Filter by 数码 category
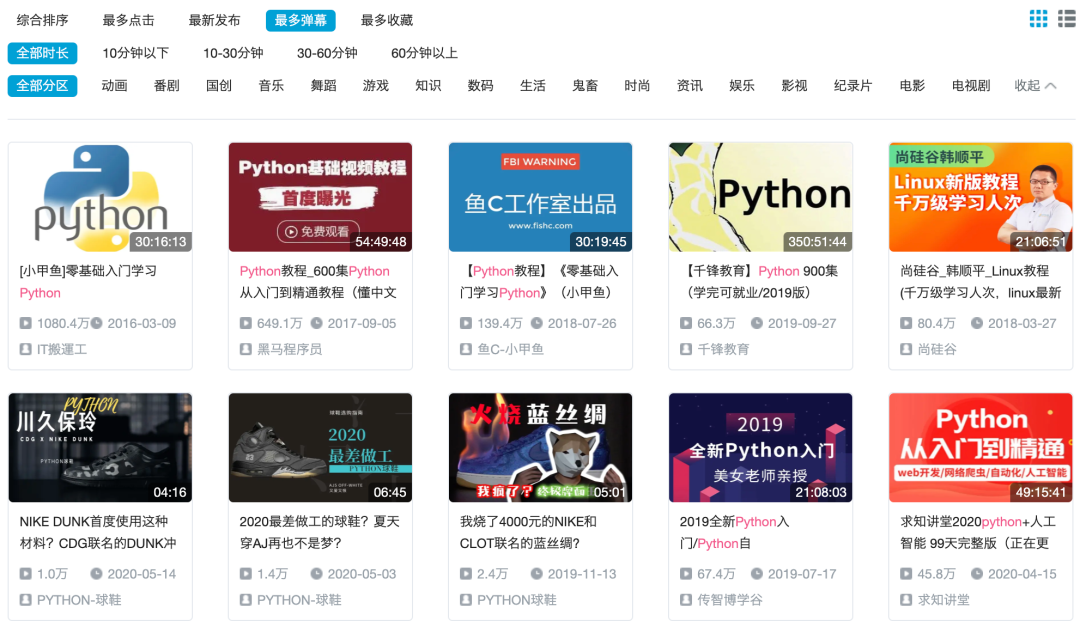Screen dimensions: 1080x633 [481, 85]
